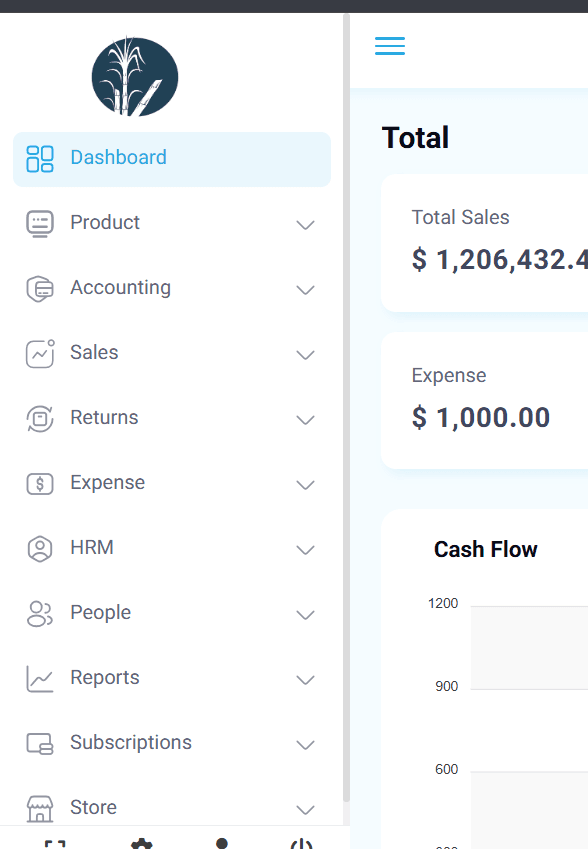The image size is (588, 849).
Task: Click the Store shop icon
Action: point(40,808)
